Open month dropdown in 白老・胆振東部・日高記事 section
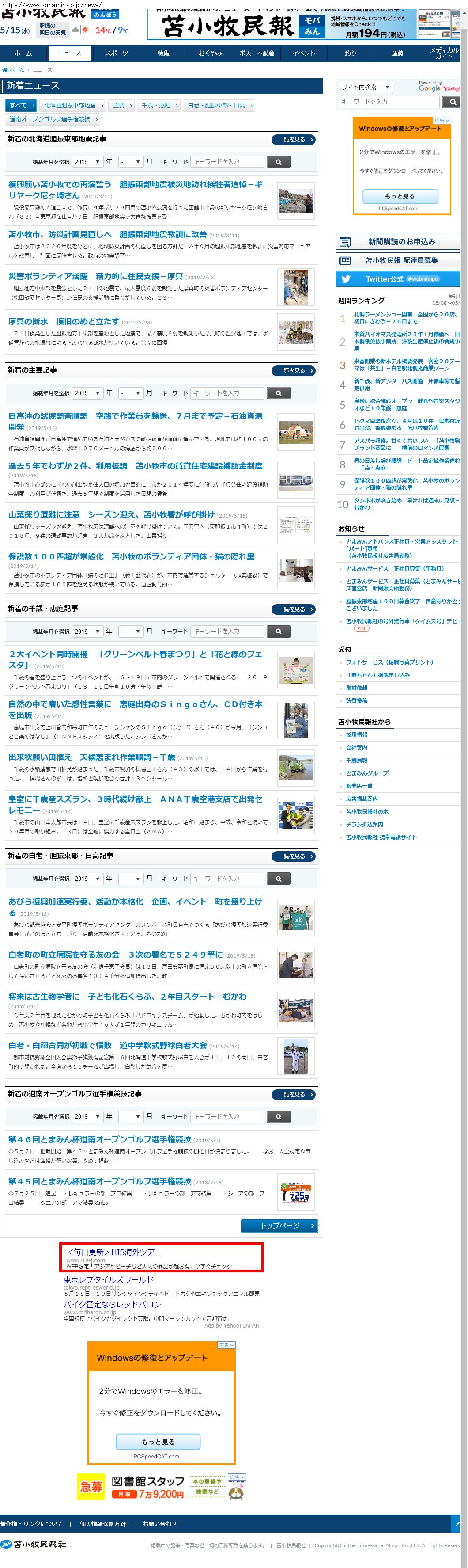 point(130,878)
